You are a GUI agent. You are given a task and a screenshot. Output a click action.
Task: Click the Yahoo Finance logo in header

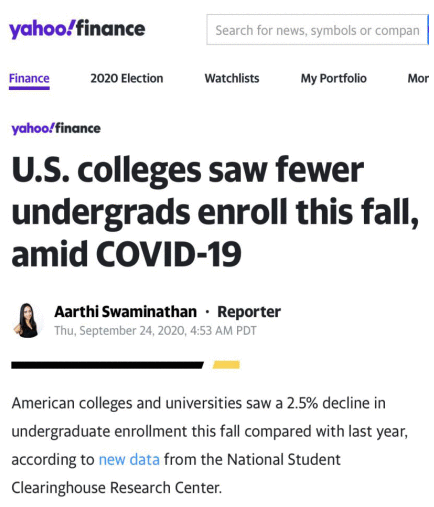click(x=77, y=29)
